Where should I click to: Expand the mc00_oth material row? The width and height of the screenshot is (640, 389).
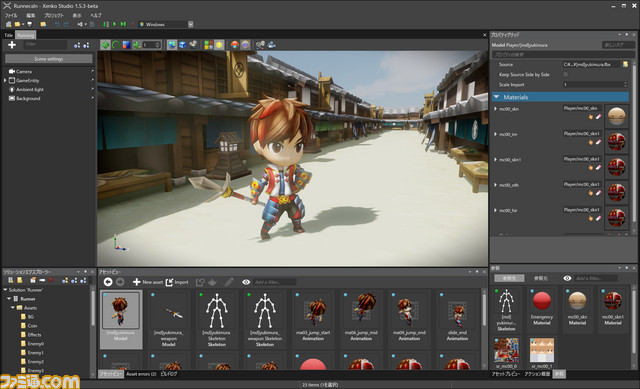pos(496,185)
